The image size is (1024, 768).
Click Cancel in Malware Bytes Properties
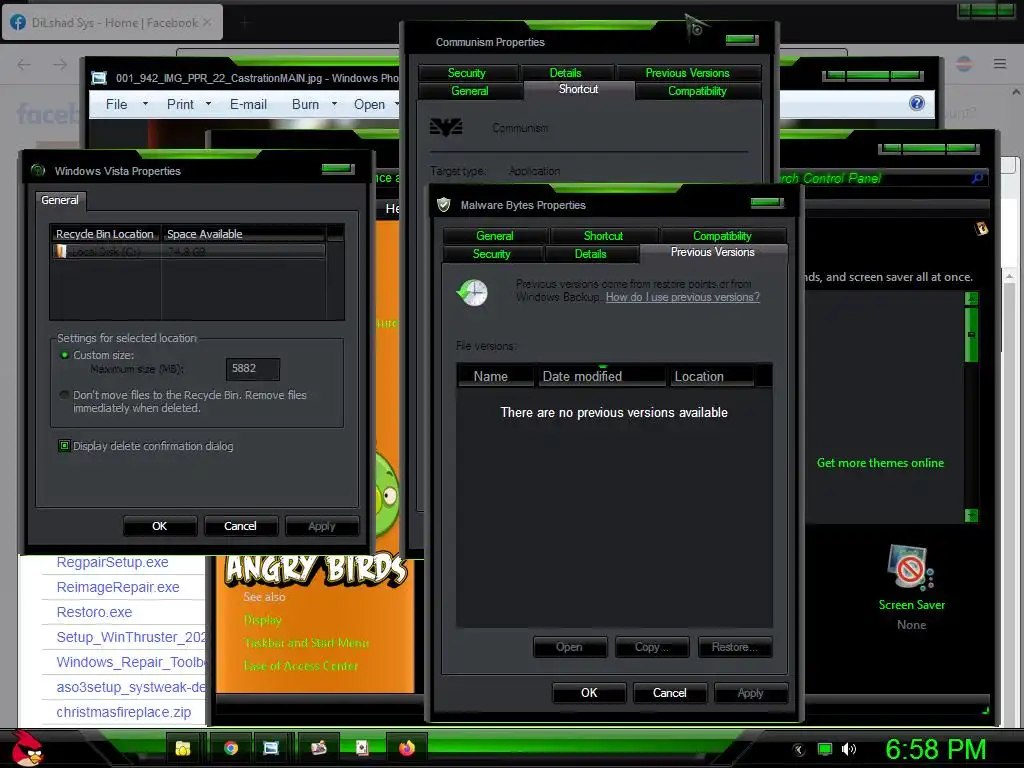[x=669, y=693]
